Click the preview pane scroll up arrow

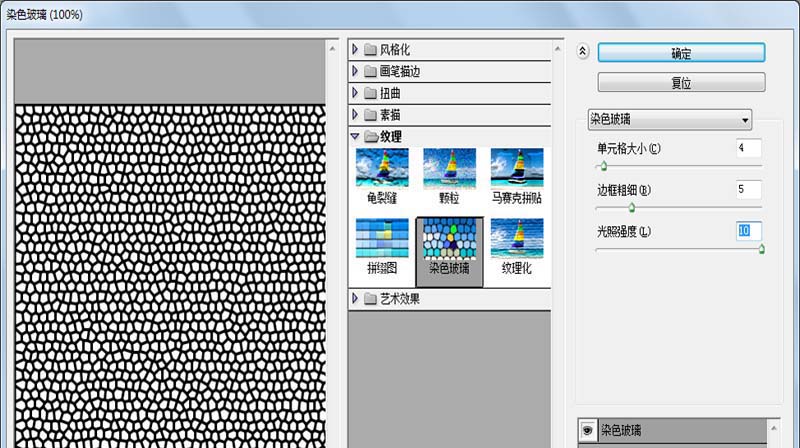point(332,49)
